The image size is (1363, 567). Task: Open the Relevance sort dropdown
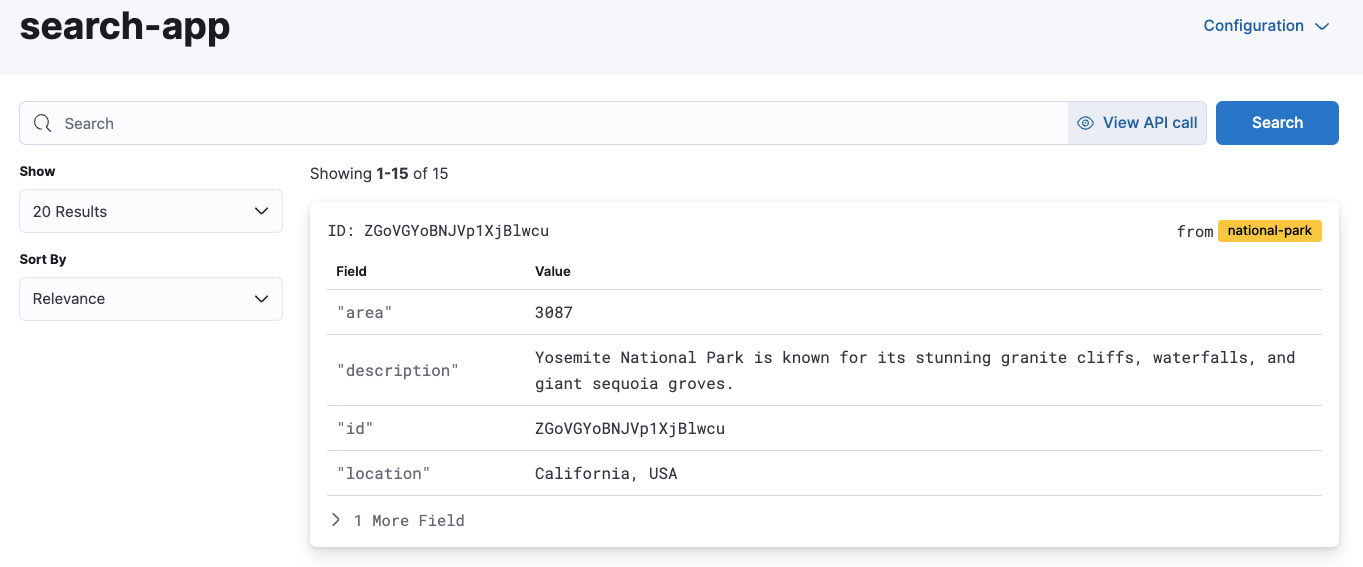(151, 299)
